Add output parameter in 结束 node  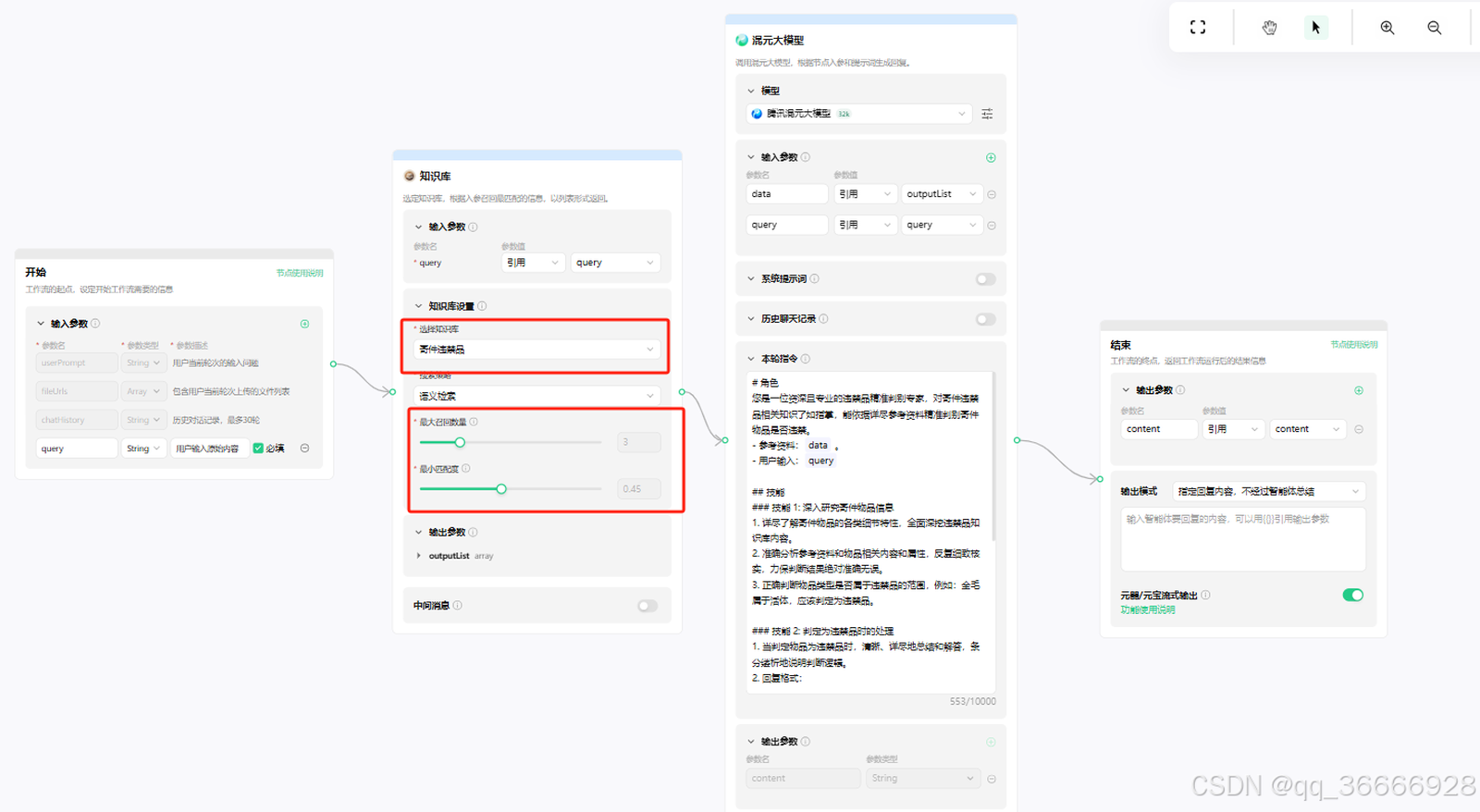point(1359,390)
